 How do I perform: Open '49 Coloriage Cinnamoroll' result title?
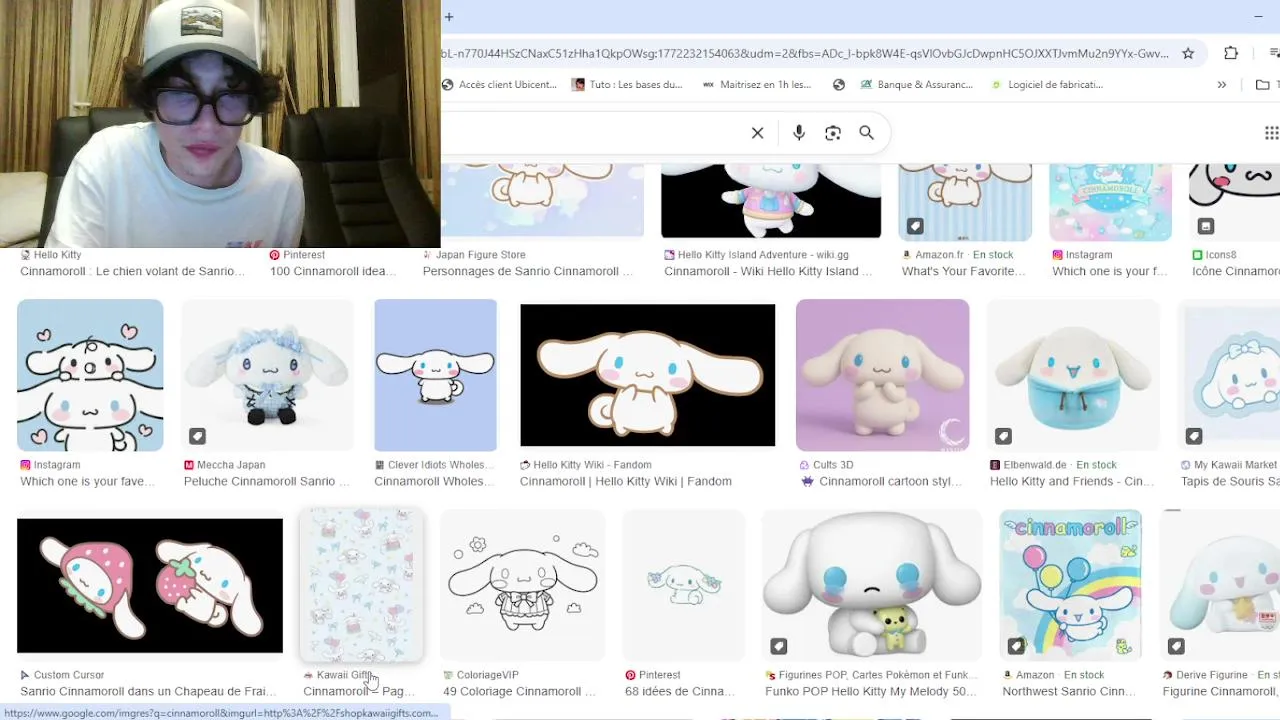520,691
